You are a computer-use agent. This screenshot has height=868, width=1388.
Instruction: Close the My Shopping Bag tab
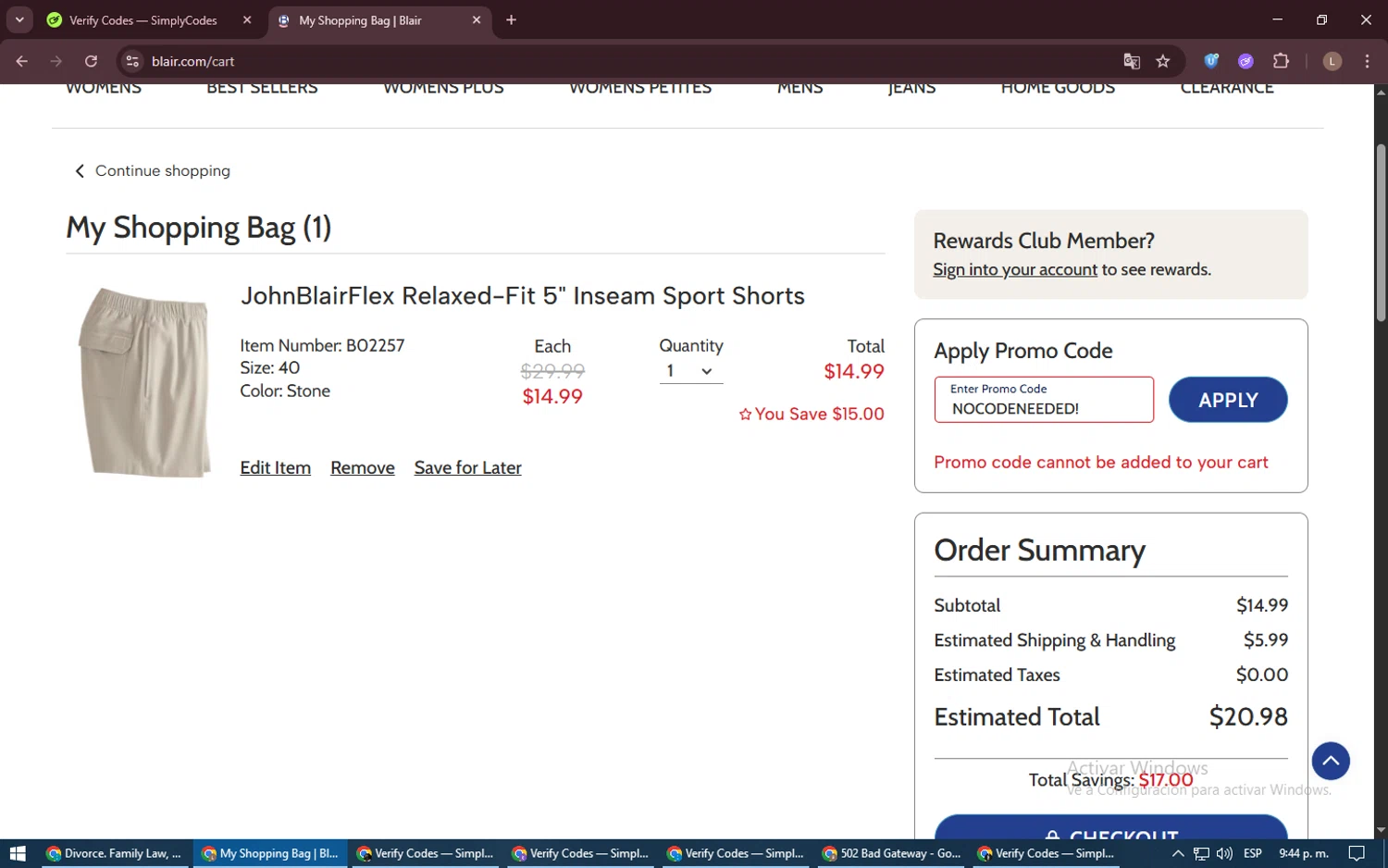pyautogui.click(x=477, y=19)
